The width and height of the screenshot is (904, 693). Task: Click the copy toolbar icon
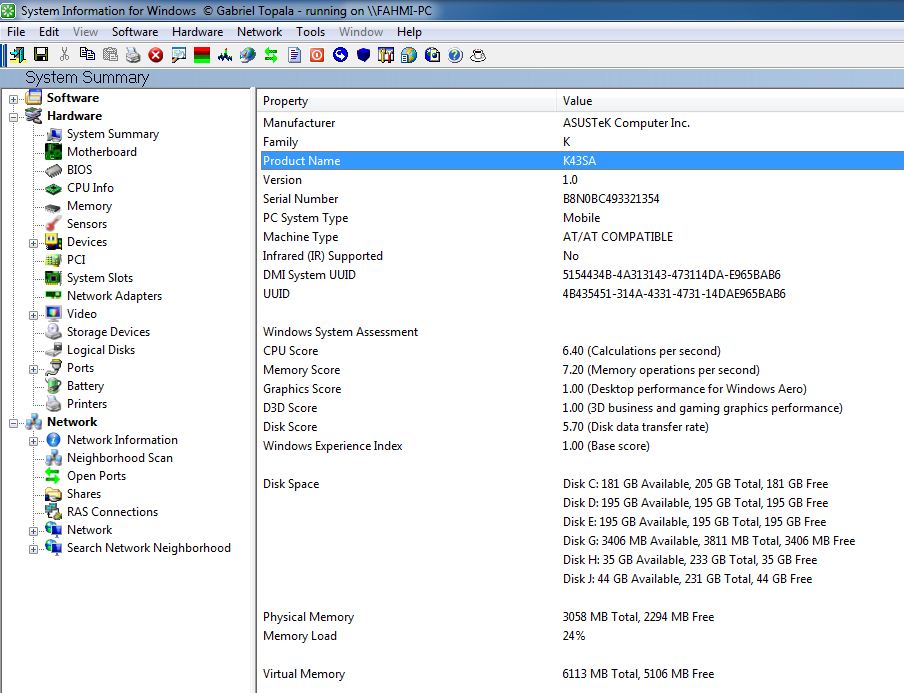point(87,55)
